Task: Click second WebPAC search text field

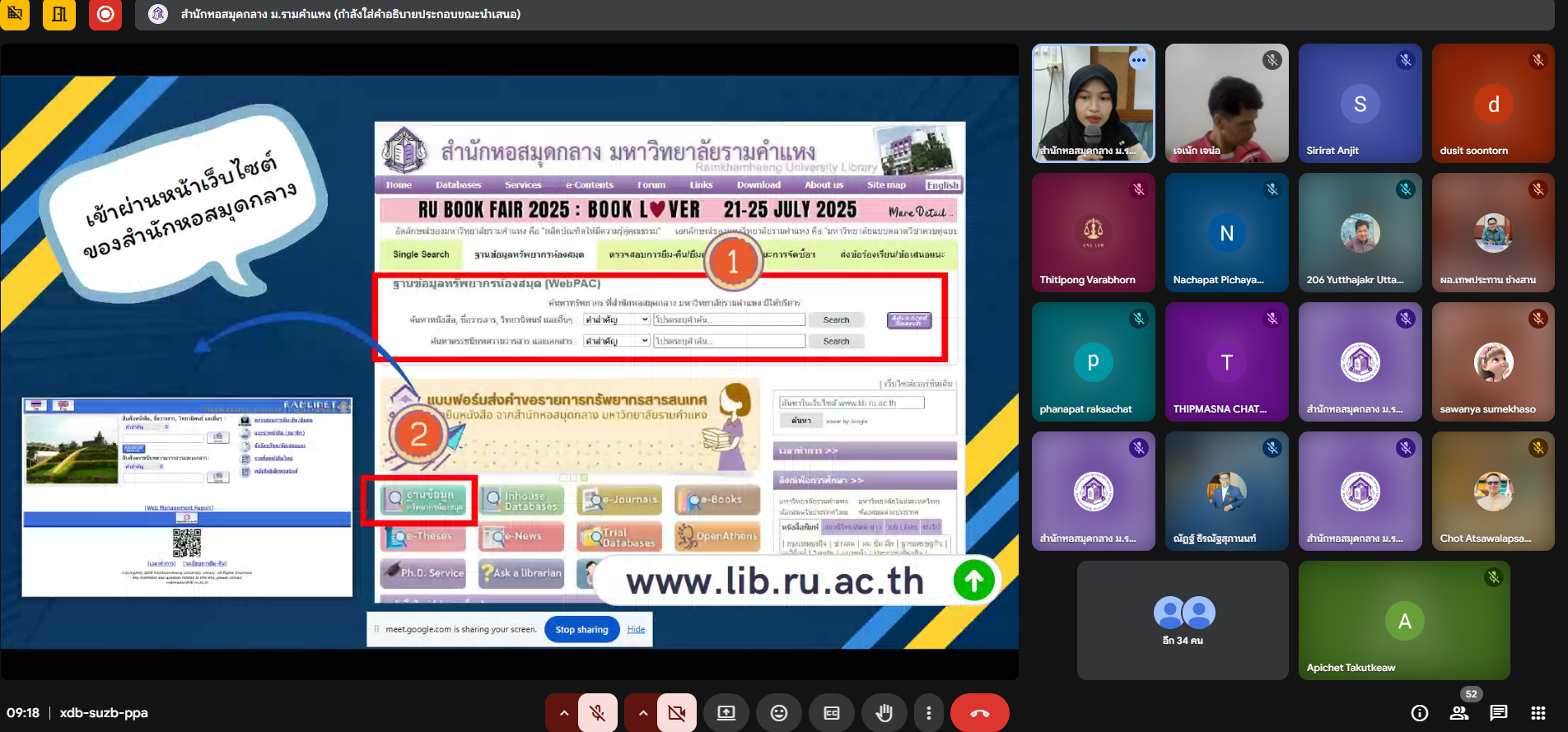Action: click(730, 341)
